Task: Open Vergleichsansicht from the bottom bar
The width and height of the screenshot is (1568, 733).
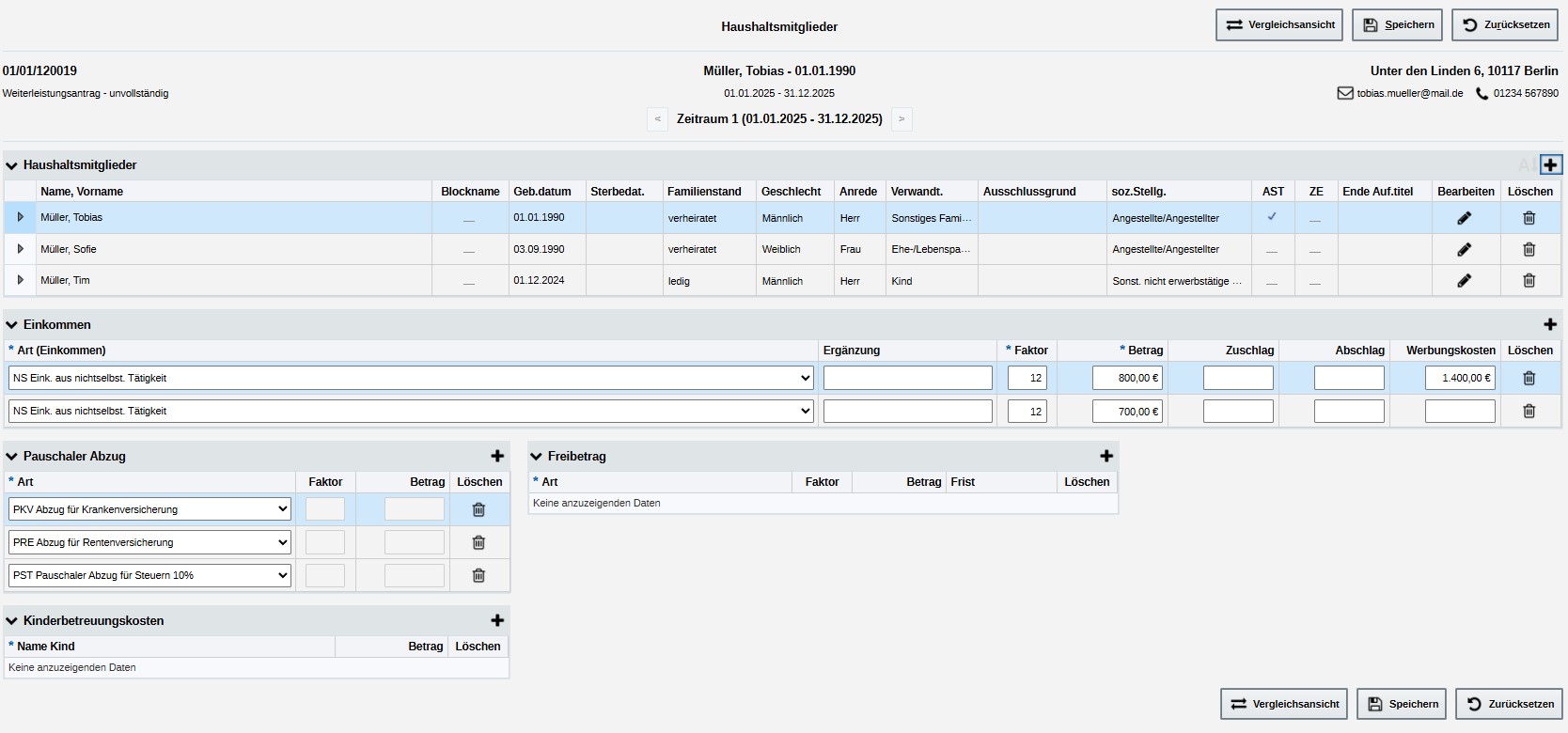Action: 1283,704
